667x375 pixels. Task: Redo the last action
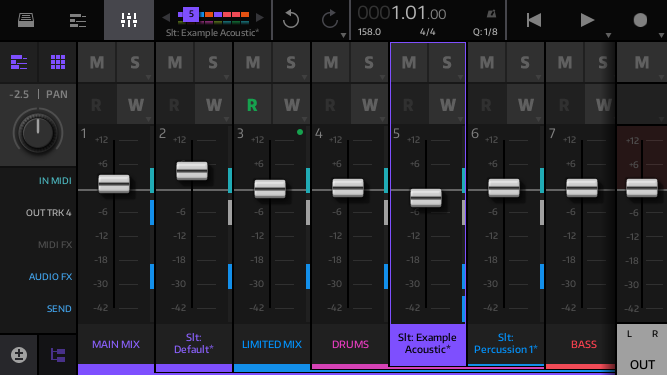tap(330, 20)
